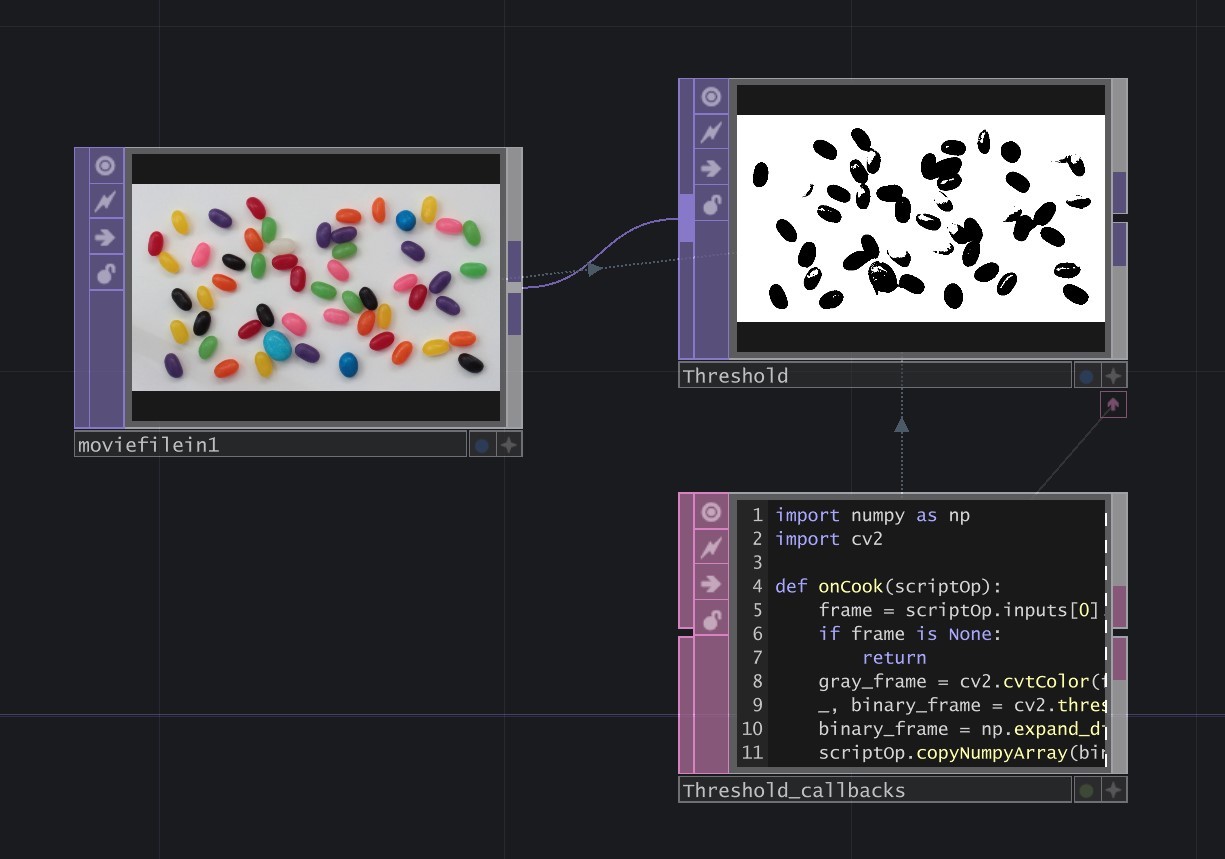Click the purple wire between moviefilein1 and Threshold
This screenshot has width=1225, height=859.
pos(600,255)
